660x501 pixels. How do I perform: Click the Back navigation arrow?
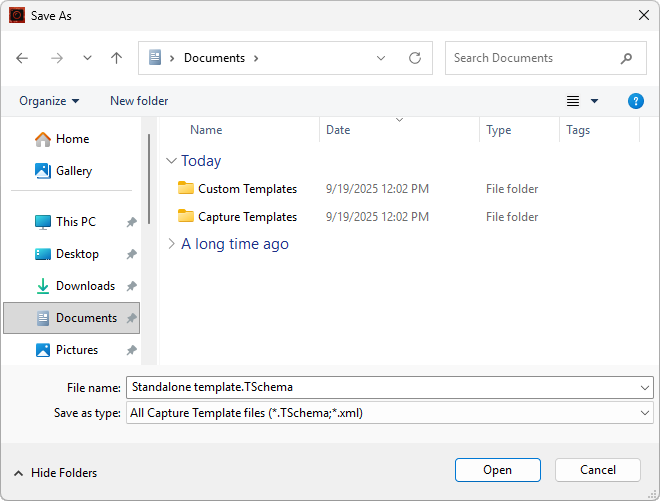coord(23,58)
